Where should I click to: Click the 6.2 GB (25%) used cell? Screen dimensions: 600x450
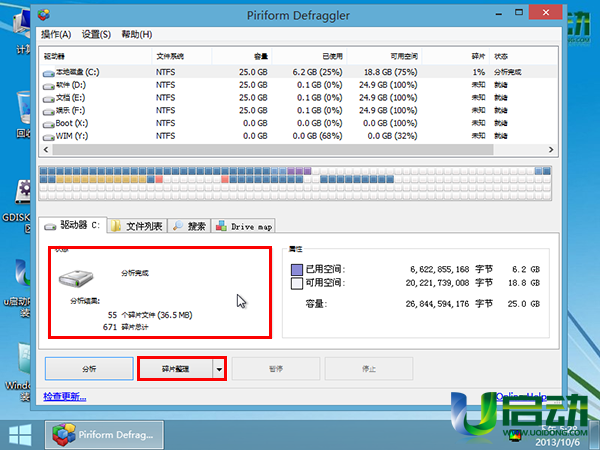317,72
